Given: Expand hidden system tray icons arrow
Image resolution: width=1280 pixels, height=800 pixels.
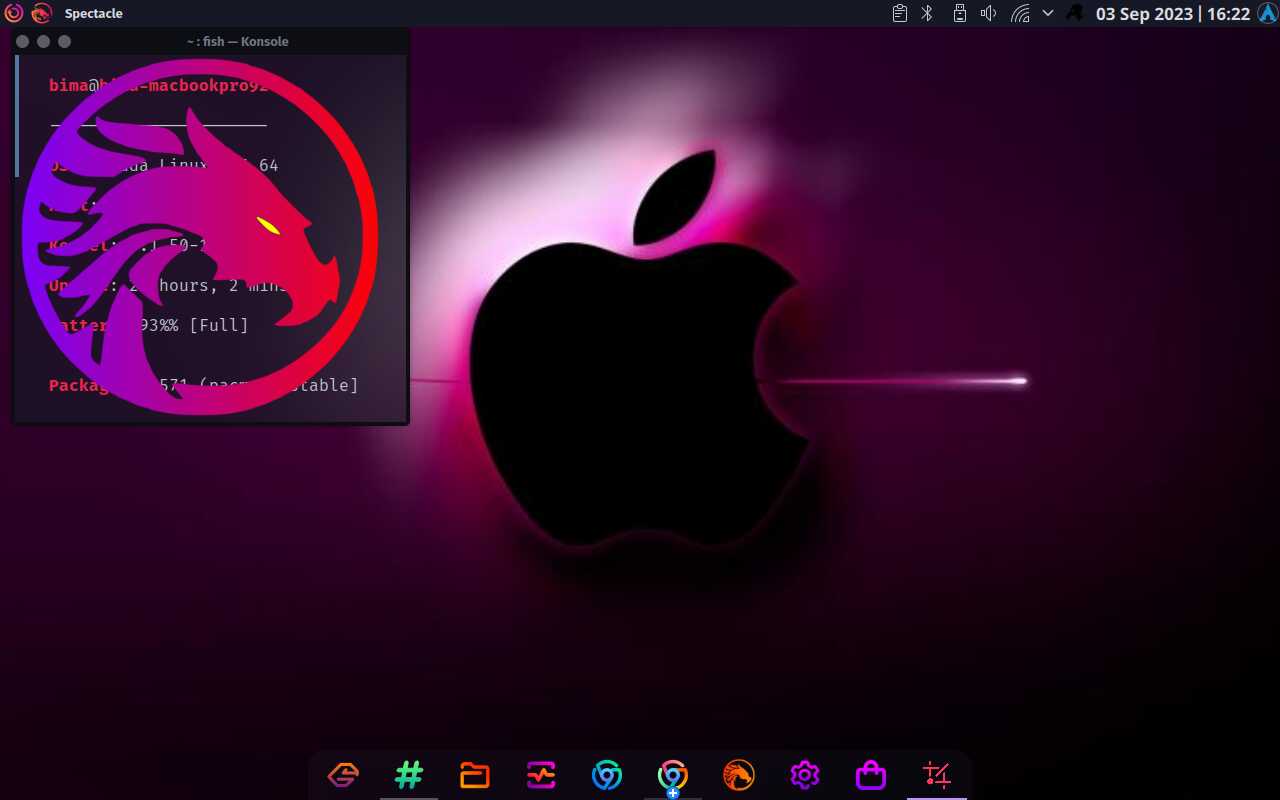Looking at the screenshot, I should pos(1048,13).
